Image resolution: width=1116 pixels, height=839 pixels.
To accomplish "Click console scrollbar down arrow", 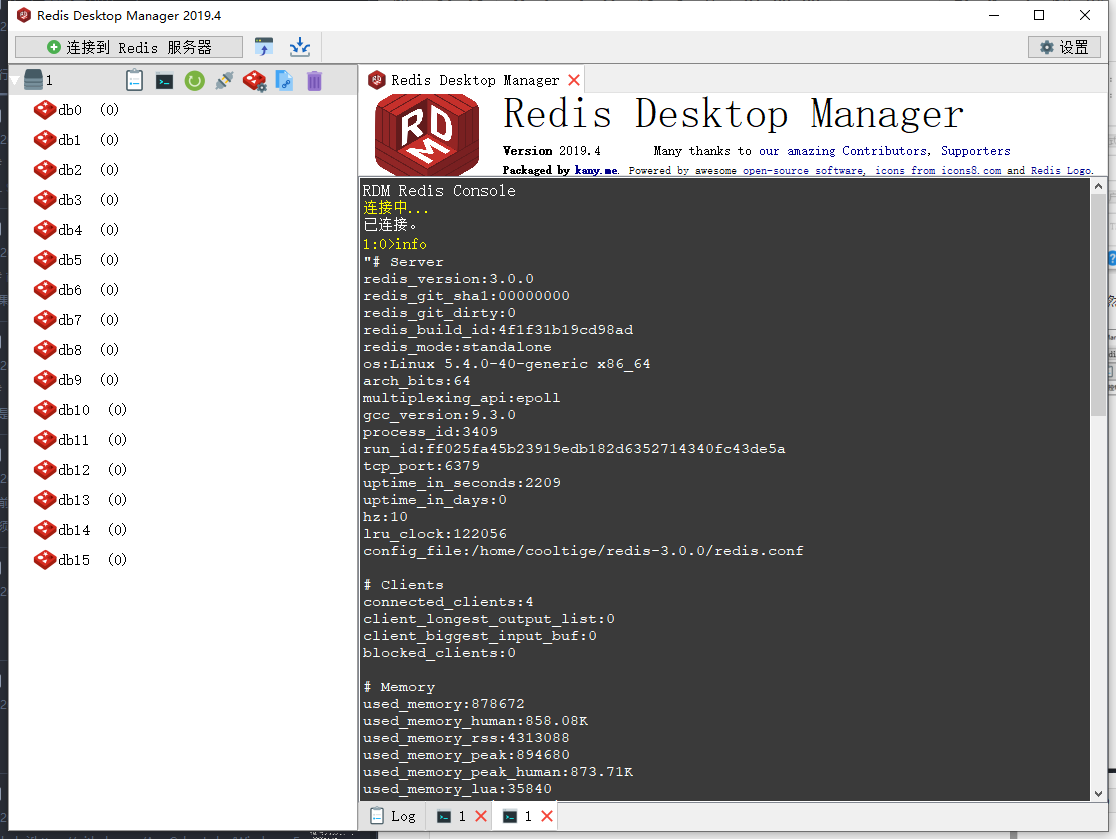I will coord(1098,793).
